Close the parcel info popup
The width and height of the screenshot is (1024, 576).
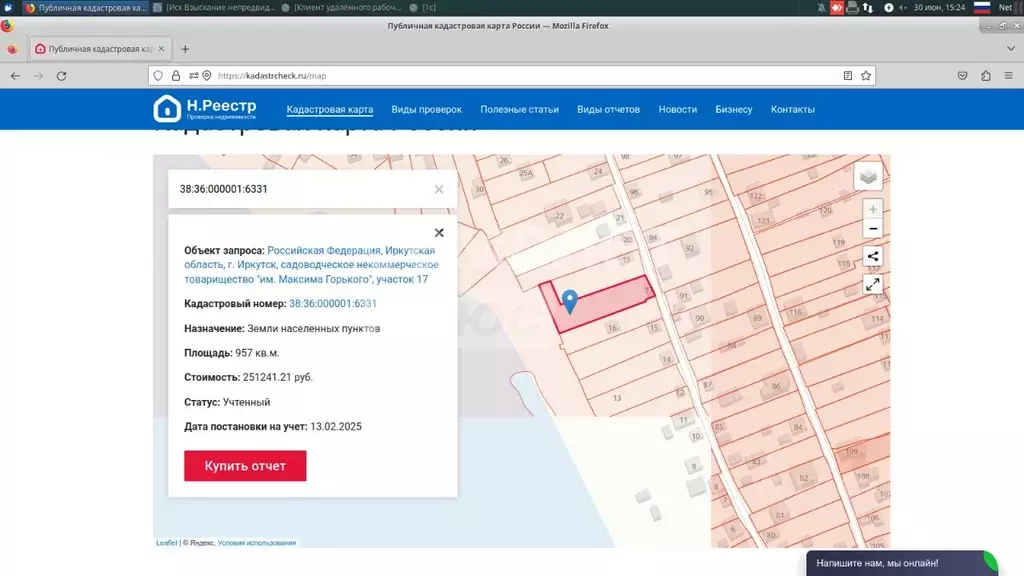(x=439, y=233)
